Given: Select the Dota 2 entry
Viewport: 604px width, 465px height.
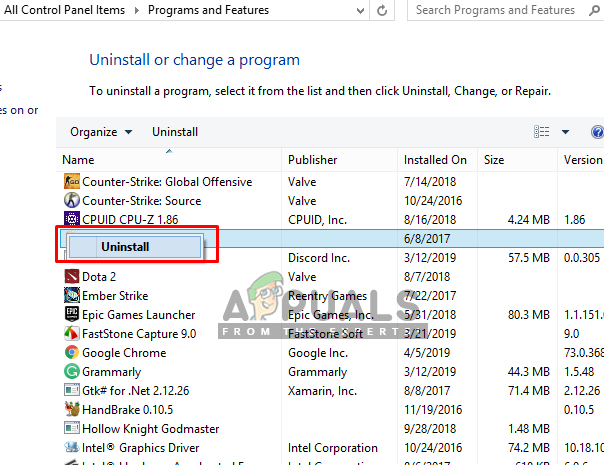Looking at the screenshot, I should tap(99, 277).
